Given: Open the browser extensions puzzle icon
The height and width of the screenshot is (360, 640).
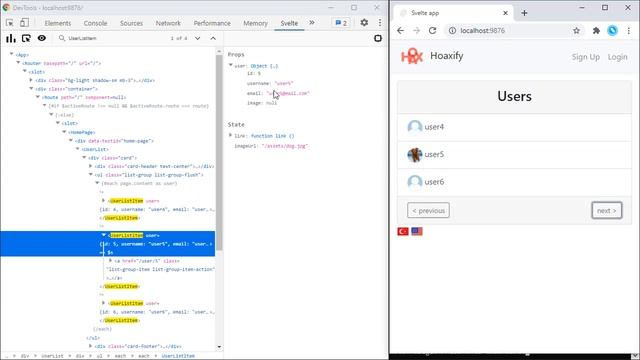Looking at the screenshot, I should tap(596, 31).
